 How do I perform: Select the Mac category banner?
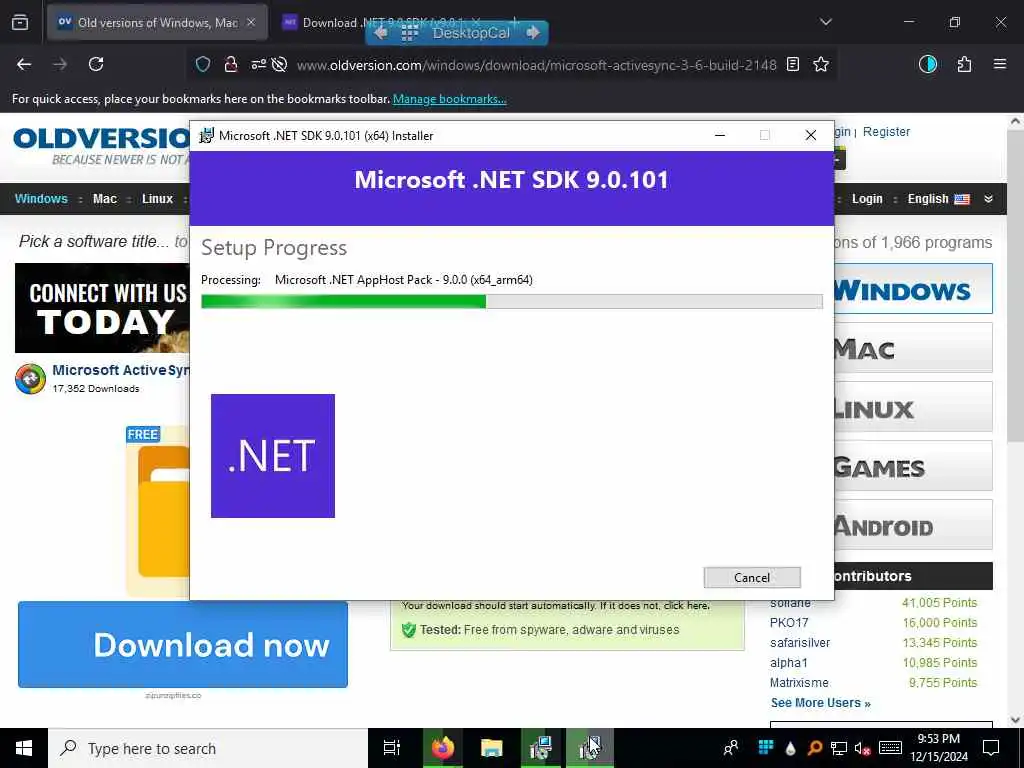pos(913,347)
